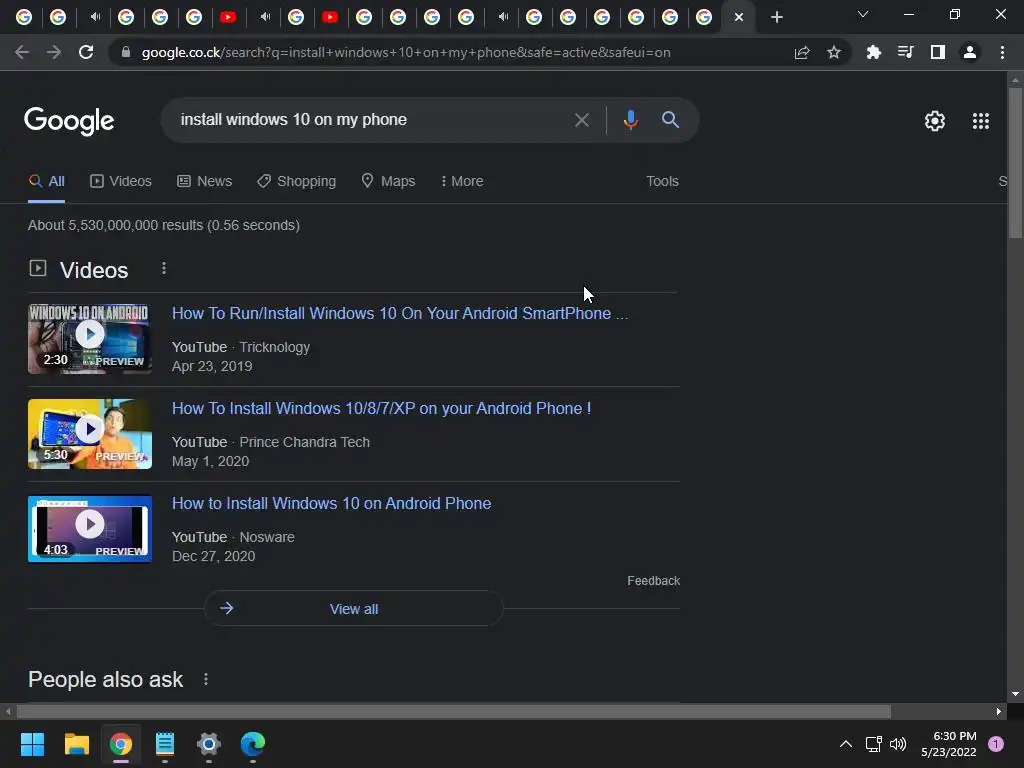Open the volume tray icon
Viewport: 1024px width, 768px height.
pyautogui.click(x=898, y=744)
